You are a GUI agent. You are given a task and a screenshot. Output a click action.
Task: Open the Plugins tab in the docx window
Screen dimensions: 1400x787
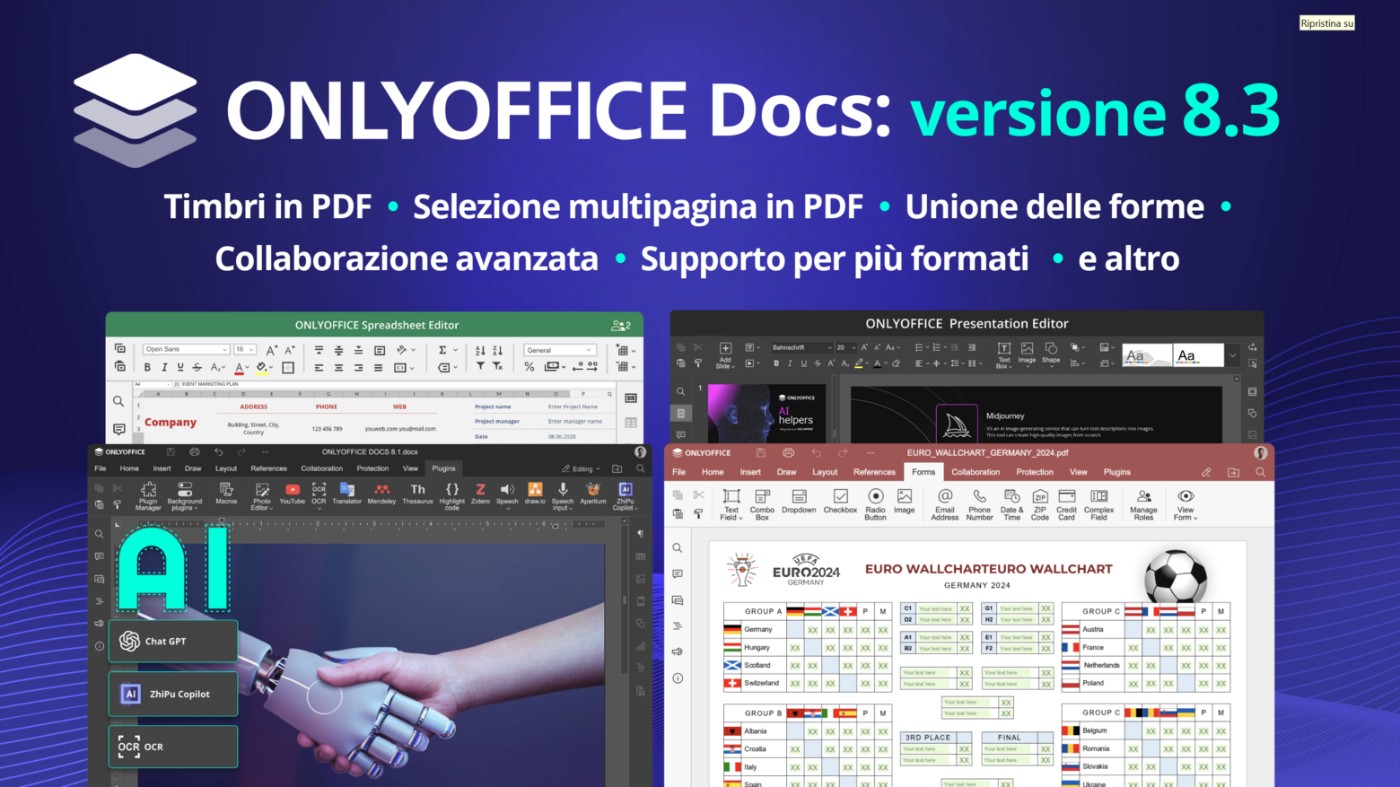[443, 468]
